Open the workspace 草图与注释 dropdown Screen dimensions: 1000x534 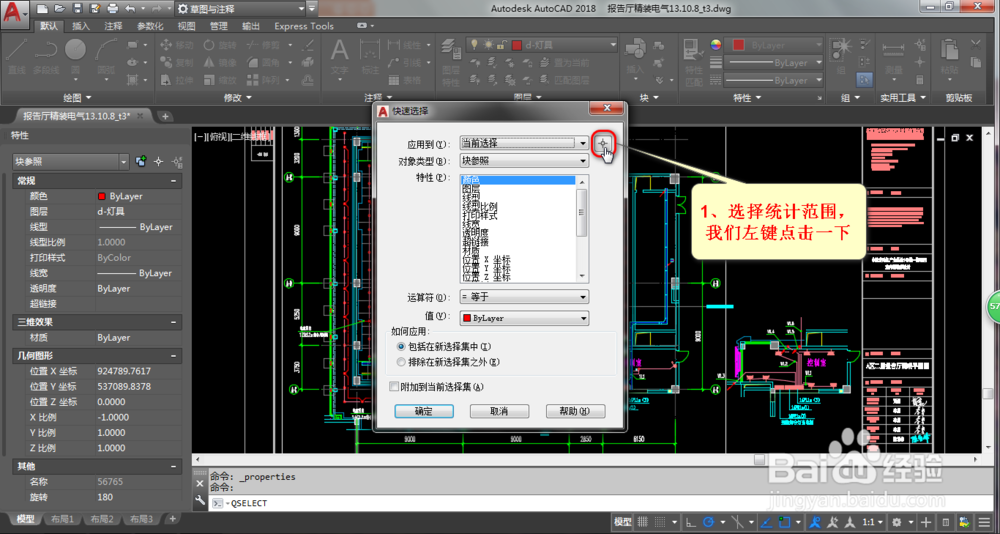(239, 9)
